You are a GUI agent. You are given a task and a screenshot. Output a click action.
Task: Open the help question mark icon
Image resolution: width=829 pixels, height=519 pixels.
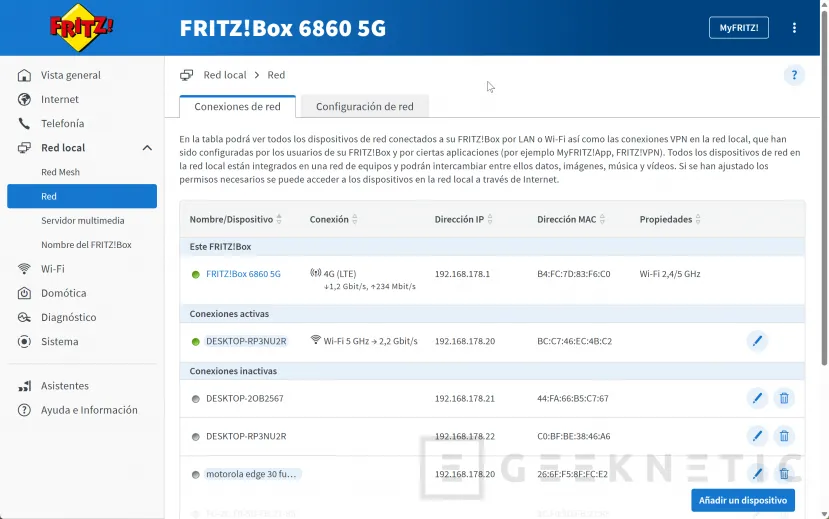click(x=794, y=75)
